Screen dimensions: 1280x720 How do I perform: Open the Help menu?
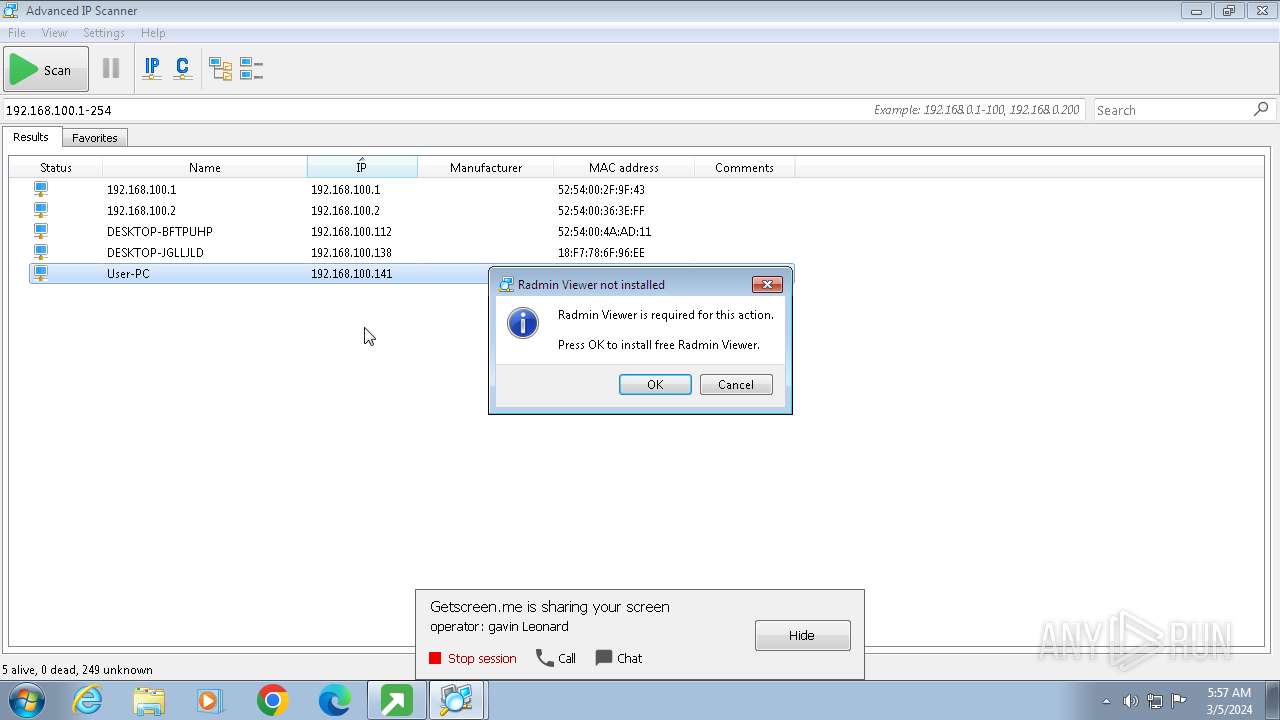pyautogui.click(x=153, y=33)
